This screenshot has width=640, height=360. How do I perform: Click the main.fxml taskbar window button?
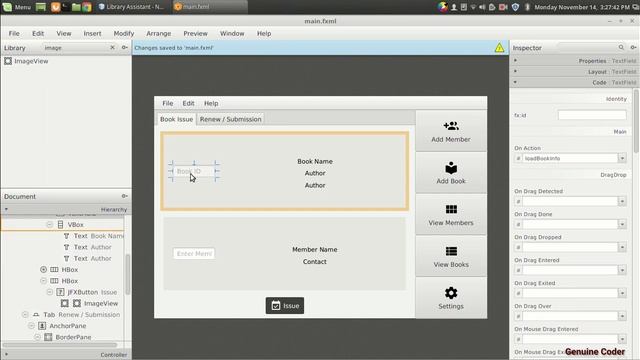[209, 7]
